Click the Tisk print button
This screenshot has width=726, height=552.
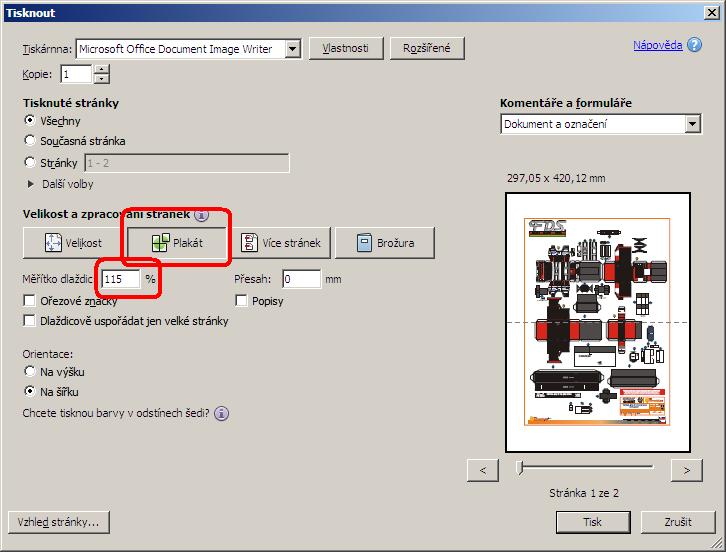[x=592, y=522]
